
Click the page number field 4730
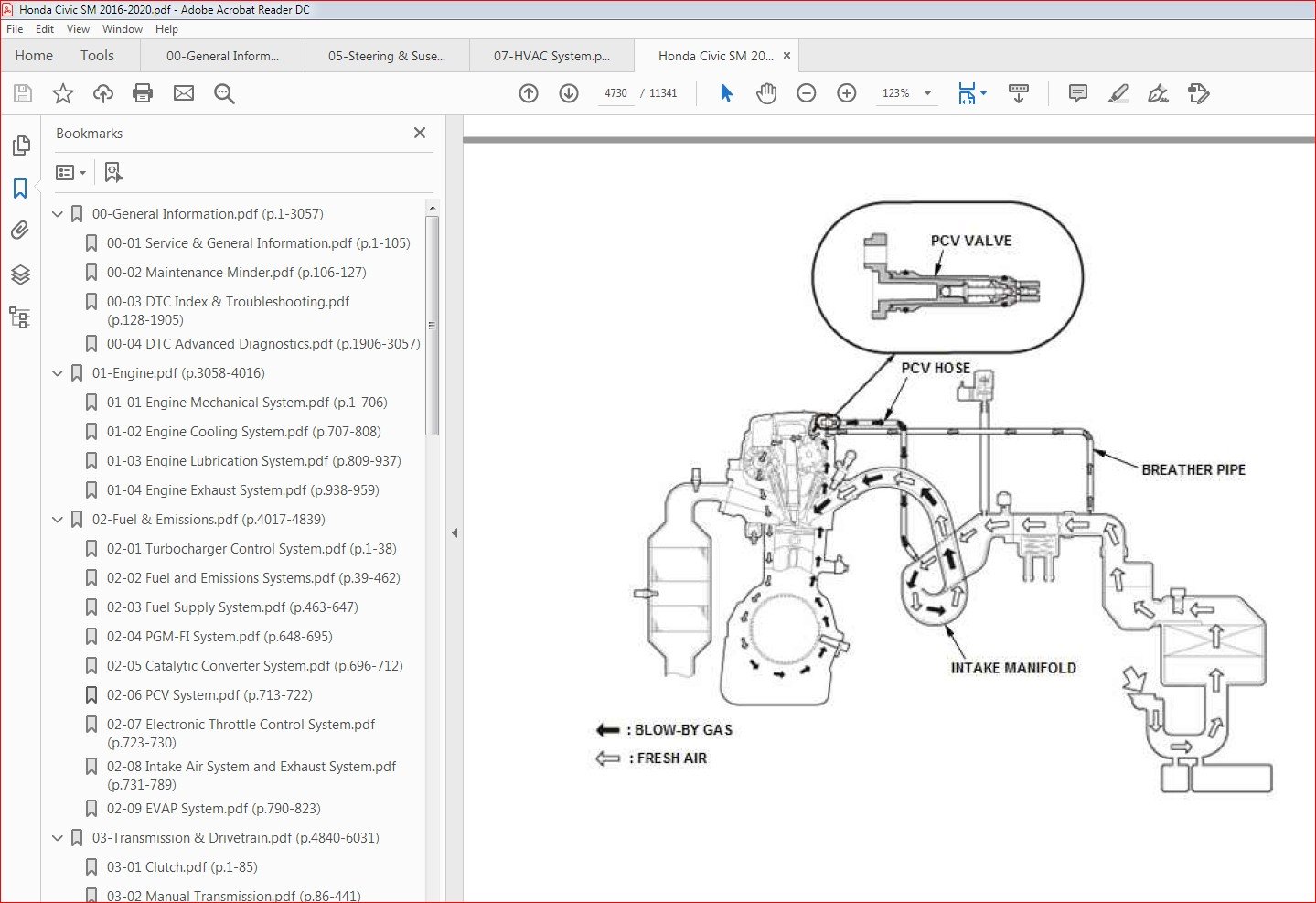coord(616,93)
